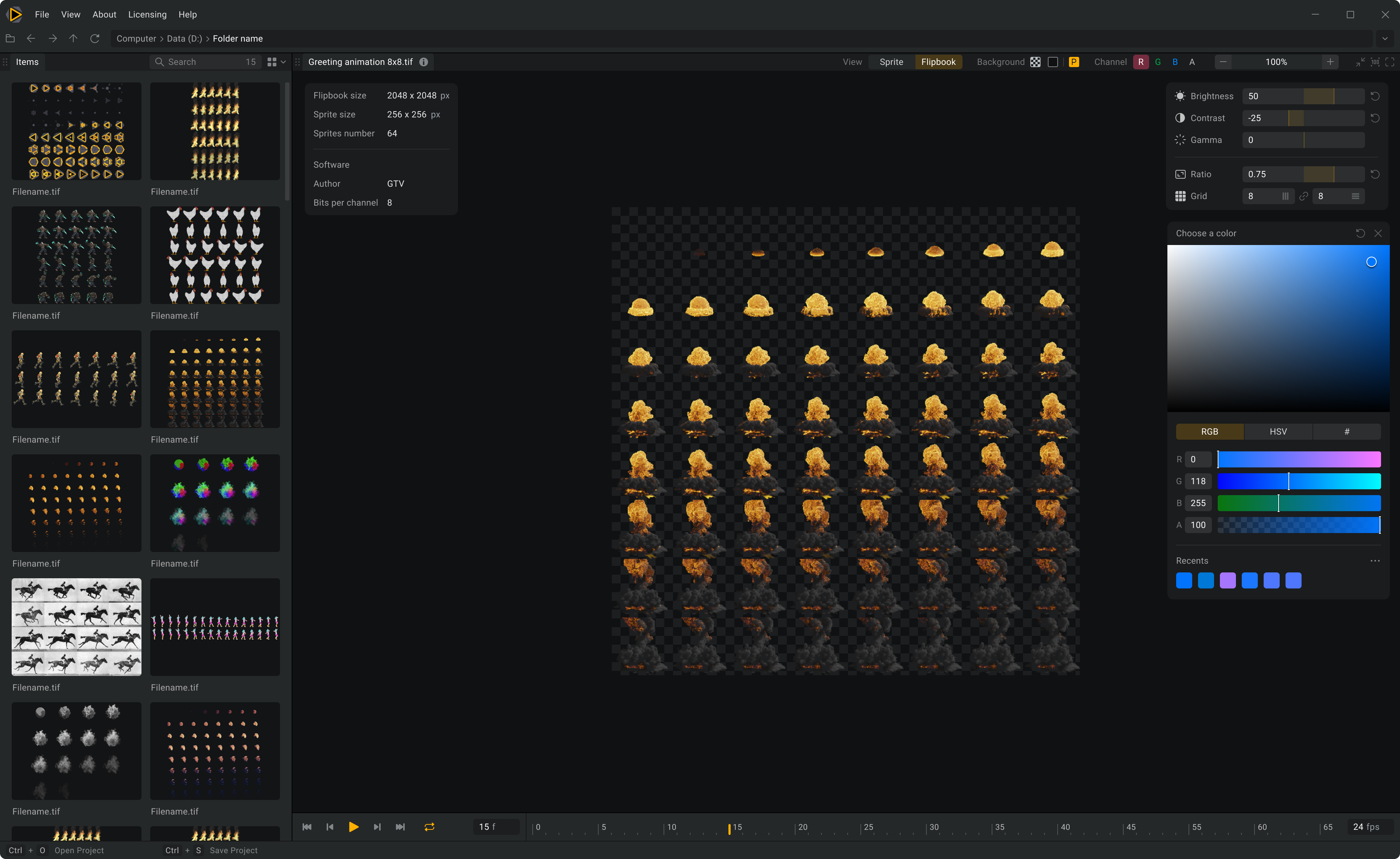Click the play button in timeline
The width and height of the screenshot is (1400, 859).
353,827
